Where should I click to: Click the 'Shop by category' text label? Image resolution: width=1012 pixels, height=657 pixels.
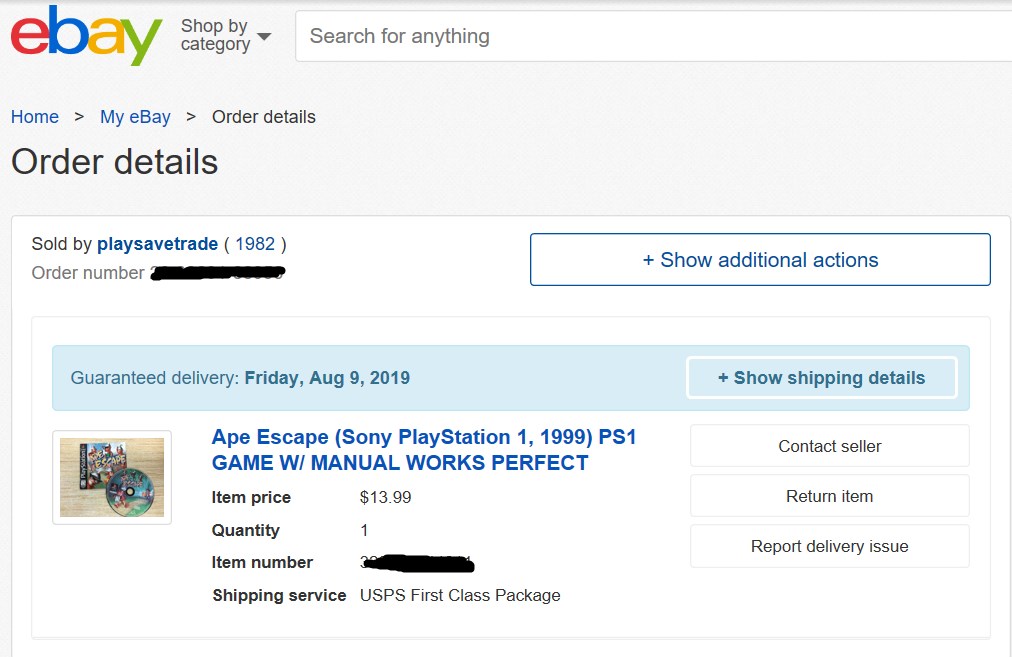(214, 35)
